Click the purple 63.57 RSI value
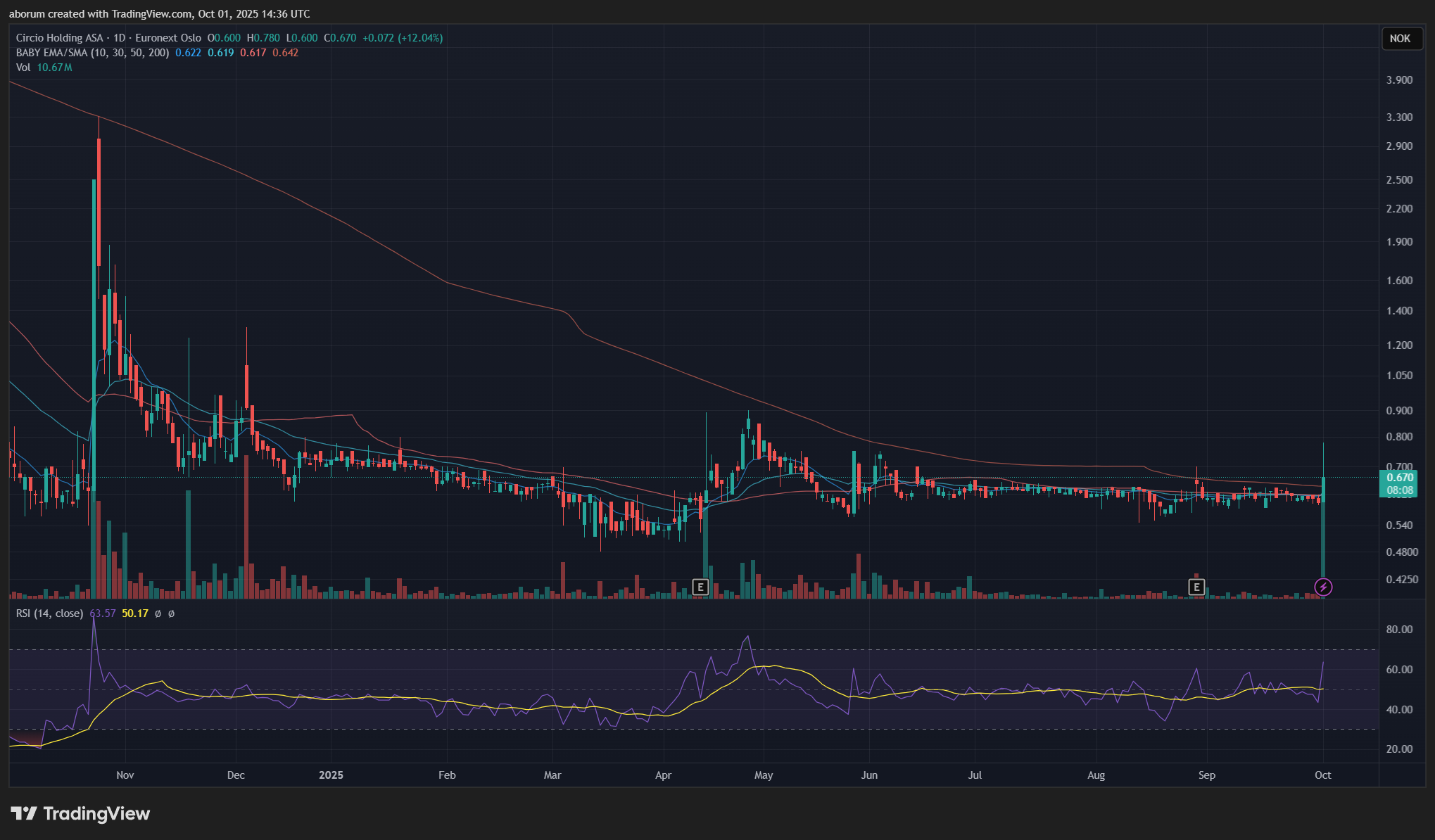1435x840 pixels. click(x=103, y=613)
